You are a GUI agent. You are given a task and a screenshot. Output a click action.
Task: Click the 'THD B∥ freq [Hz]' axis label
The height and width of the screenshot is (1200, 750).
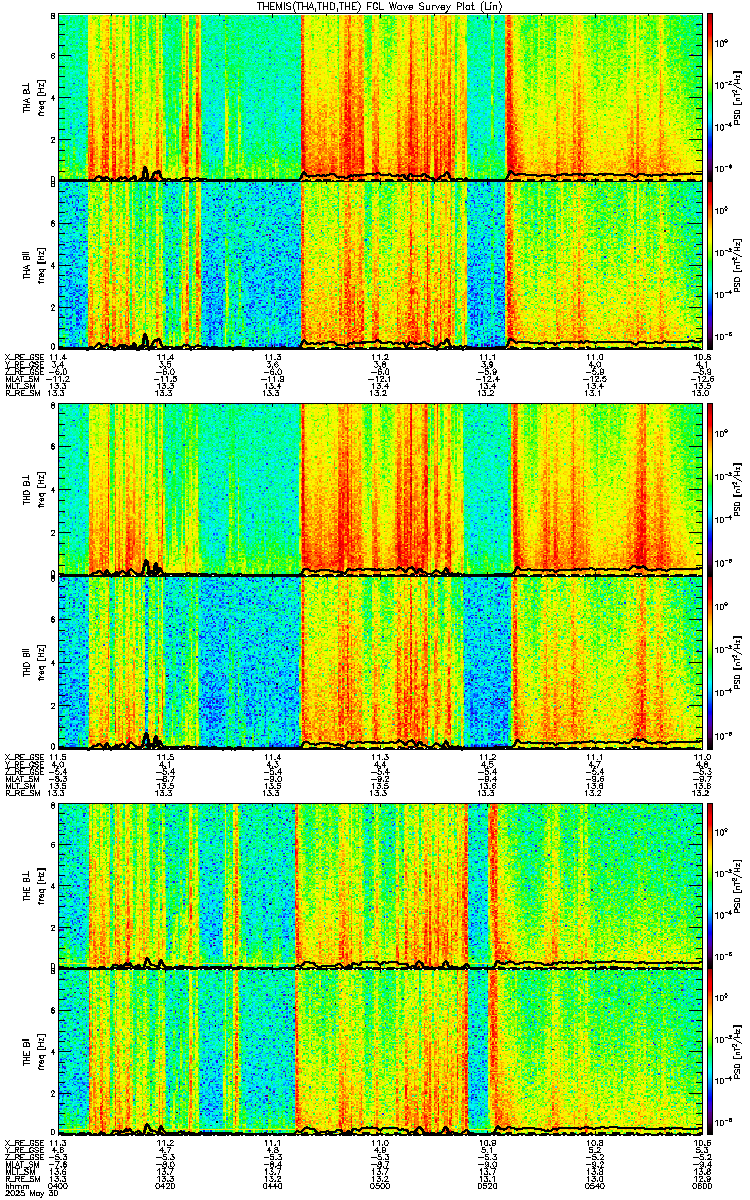[x=34, y=662]
